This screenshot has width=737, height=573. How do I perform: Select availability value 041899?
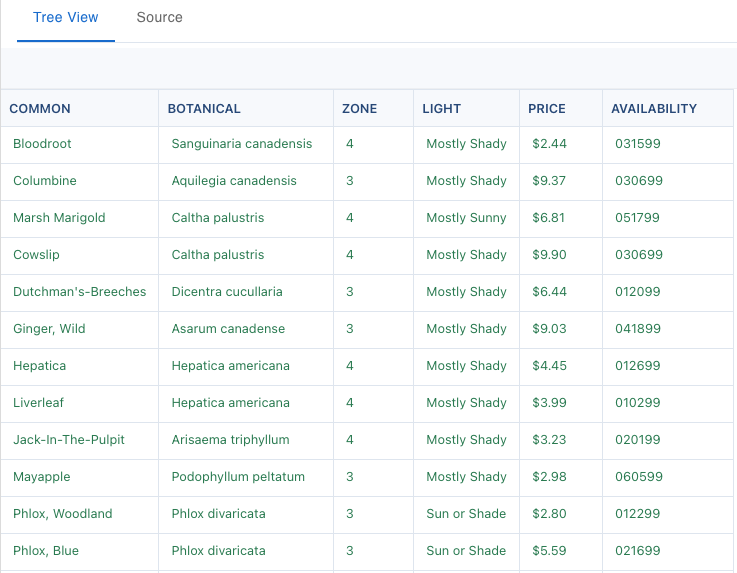coord(668,329)
